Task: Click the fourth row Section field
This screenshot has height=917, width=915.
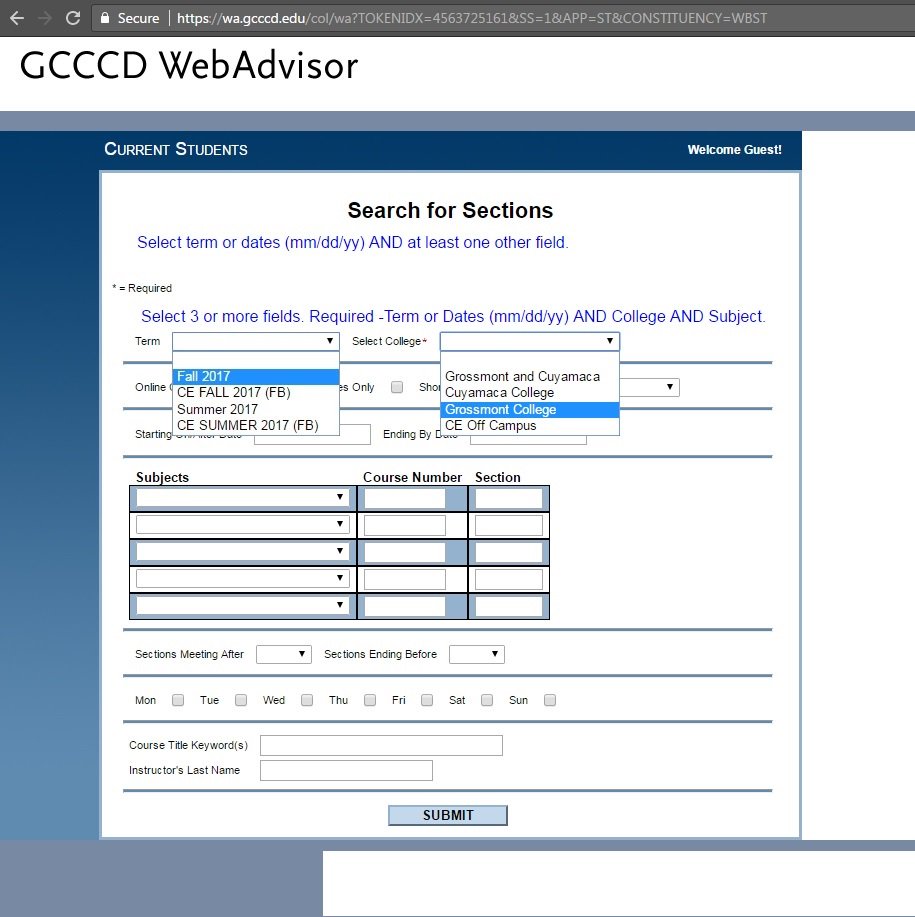Action: [509, 579]
